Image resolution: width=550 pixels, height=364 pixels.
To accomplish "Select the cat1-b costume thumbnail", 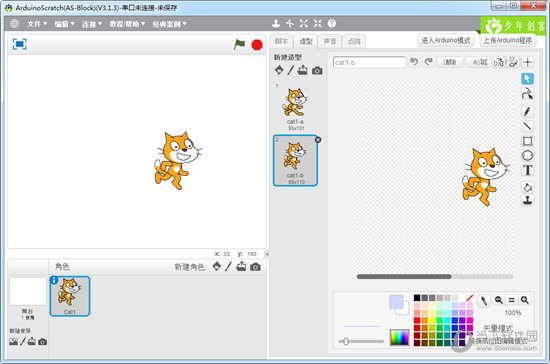I will [x=295, y=161].
